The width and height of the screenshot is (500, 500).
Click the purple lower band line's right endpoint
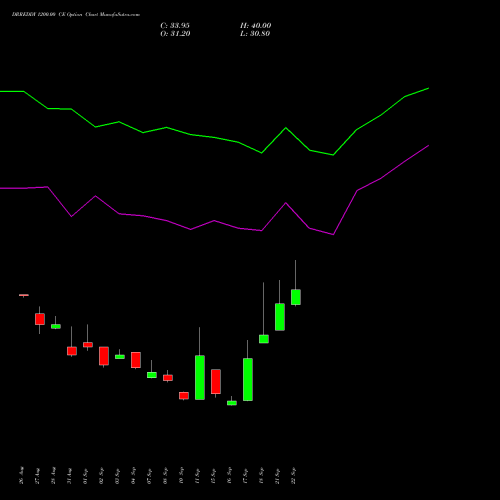428,146
